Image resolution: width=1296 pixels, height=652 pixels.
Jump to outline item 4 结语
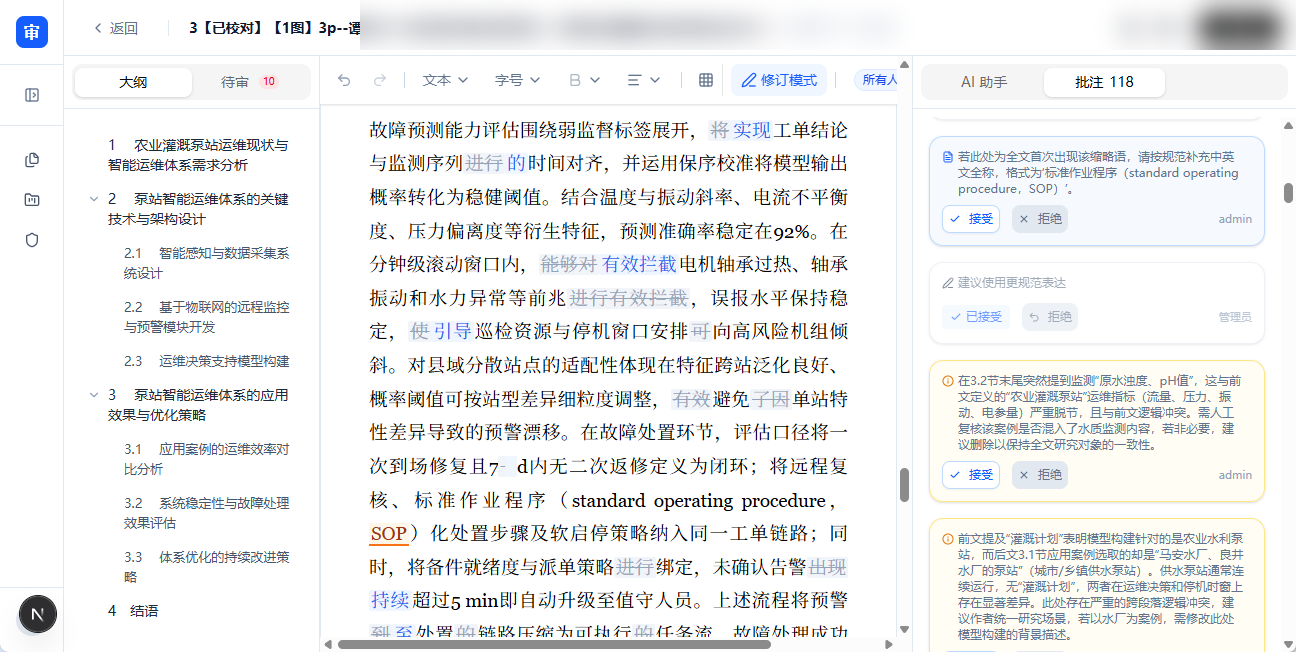133,611
